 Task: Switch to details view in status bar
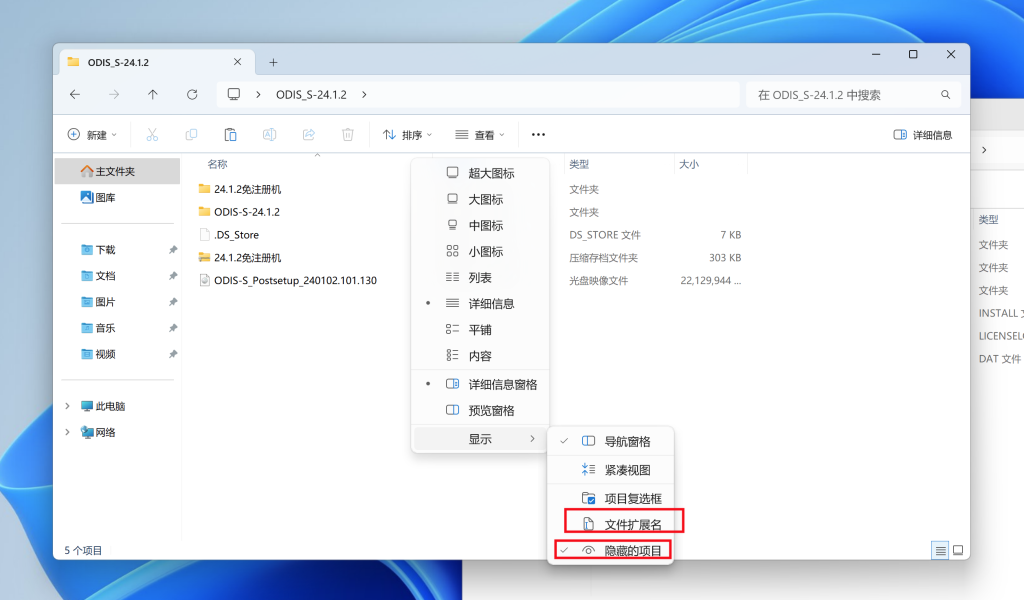[940, 550]
